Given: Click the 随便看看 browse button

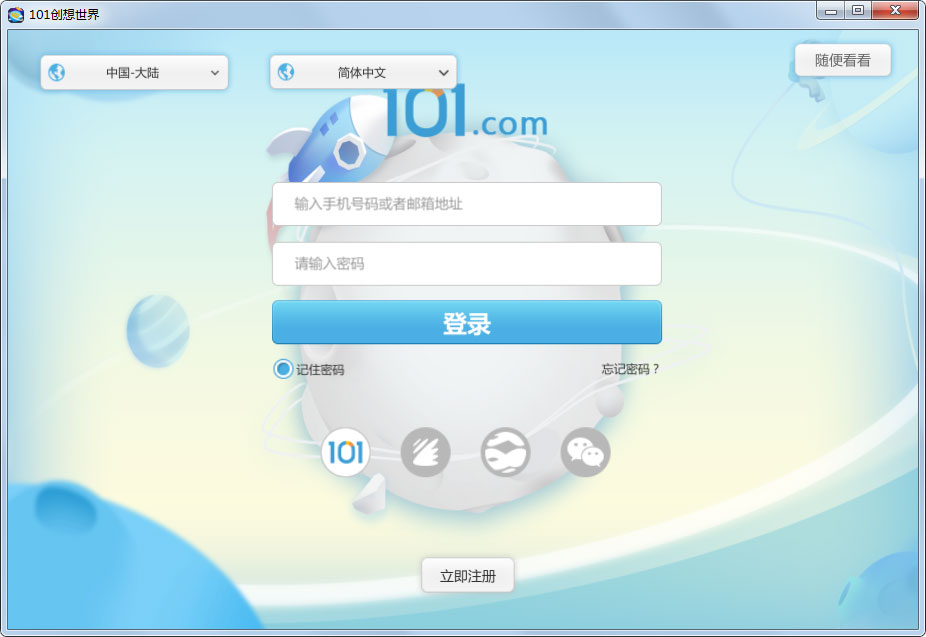Looking at the screenshot, I should pos(843,60).
